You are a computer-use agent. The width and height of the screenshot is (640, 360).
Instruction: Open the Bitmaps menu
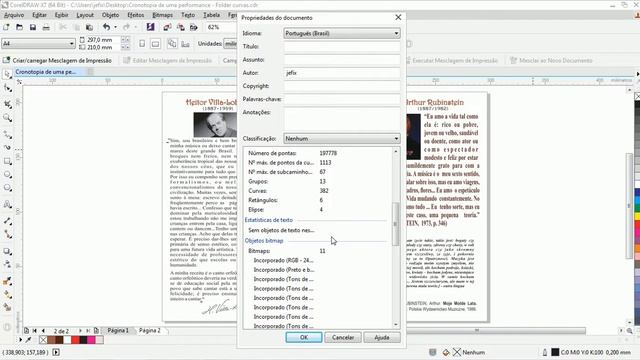pos(162,15)
